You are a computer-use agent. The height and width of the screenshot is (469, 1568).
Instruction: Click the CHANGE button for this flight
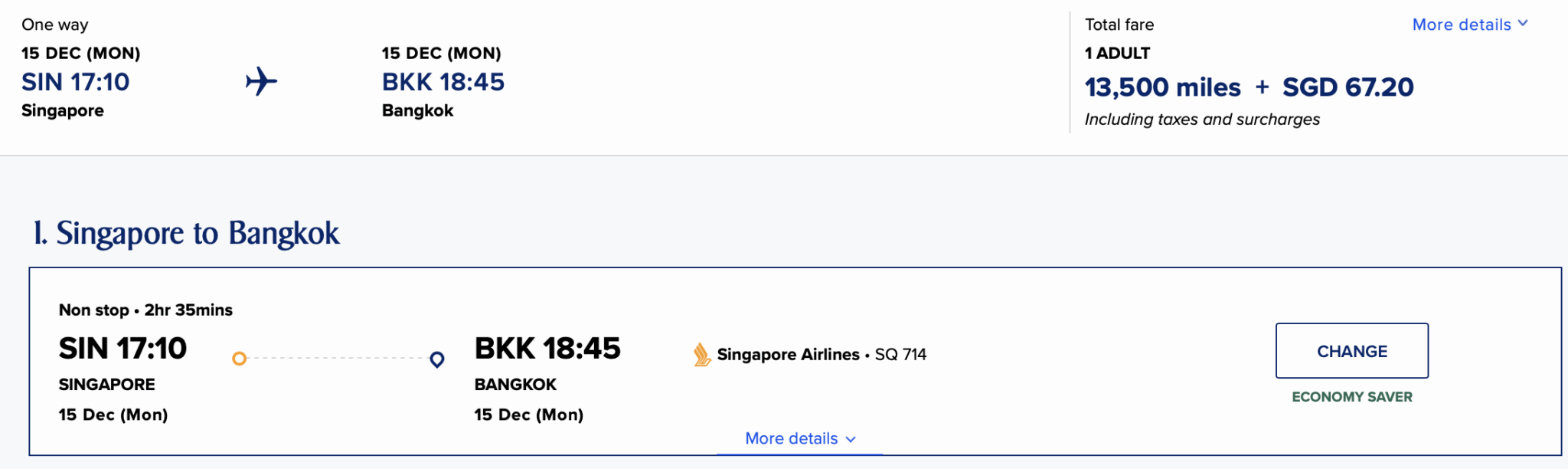click(1351, 351)
